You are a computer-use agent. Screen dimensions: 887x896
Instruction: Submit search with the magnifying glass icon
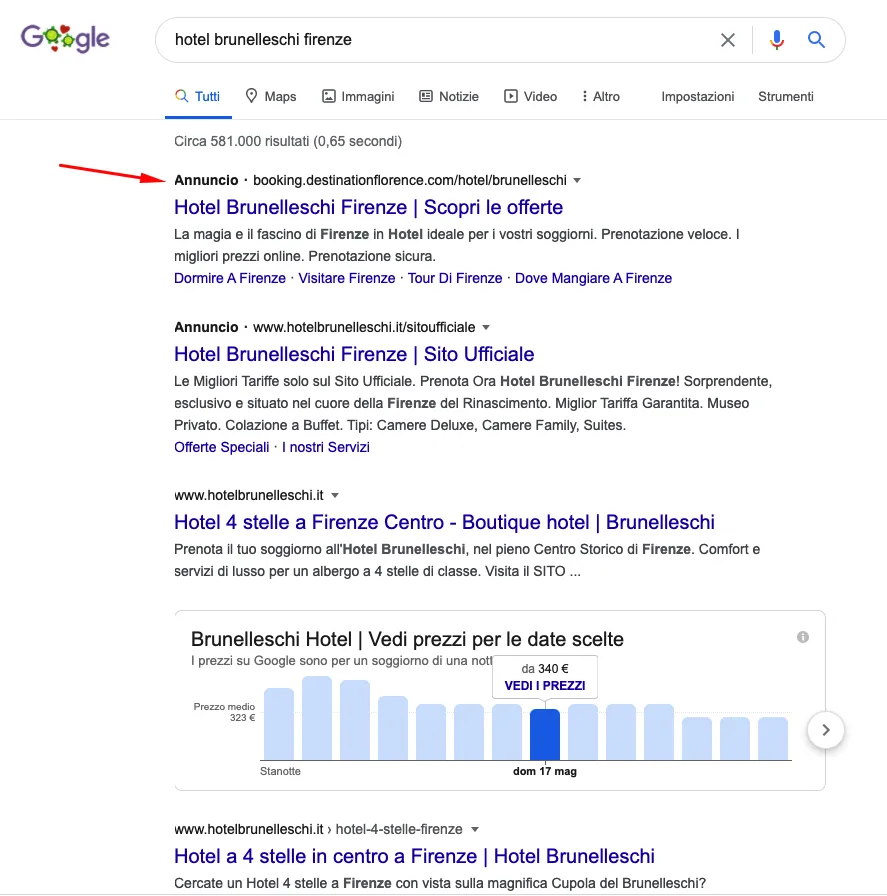pyautogui.click(x=816, y=39)
